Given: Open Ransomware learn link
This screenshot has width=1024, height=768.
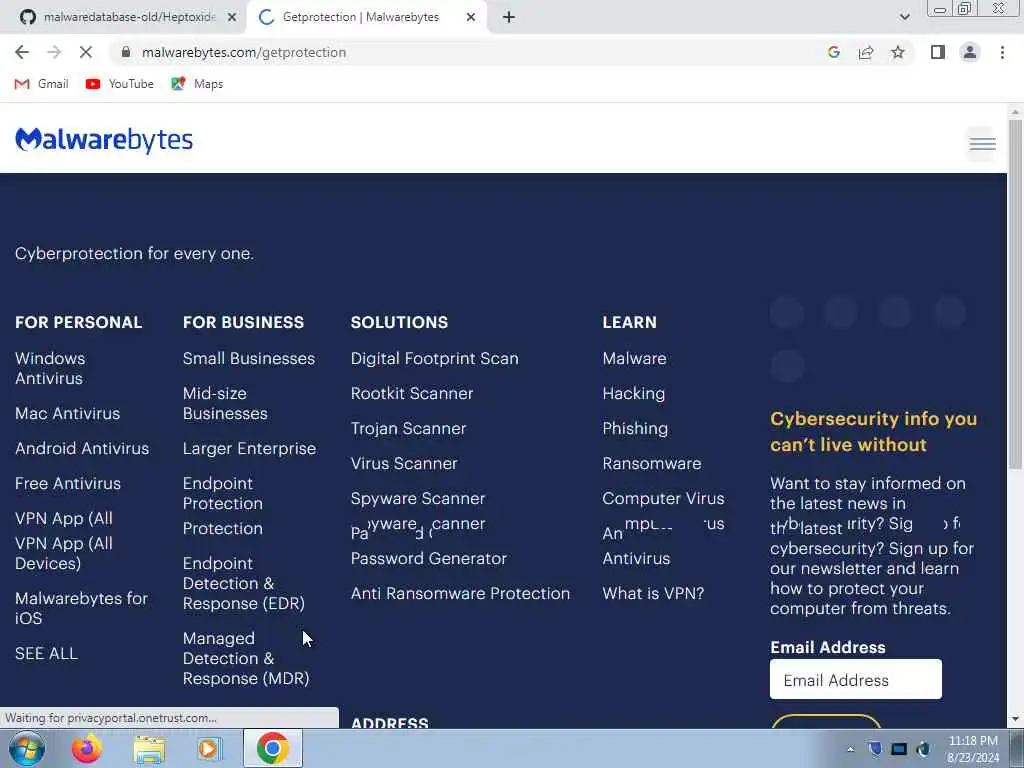Looking at the screenshot, I should tap(652, 464).
